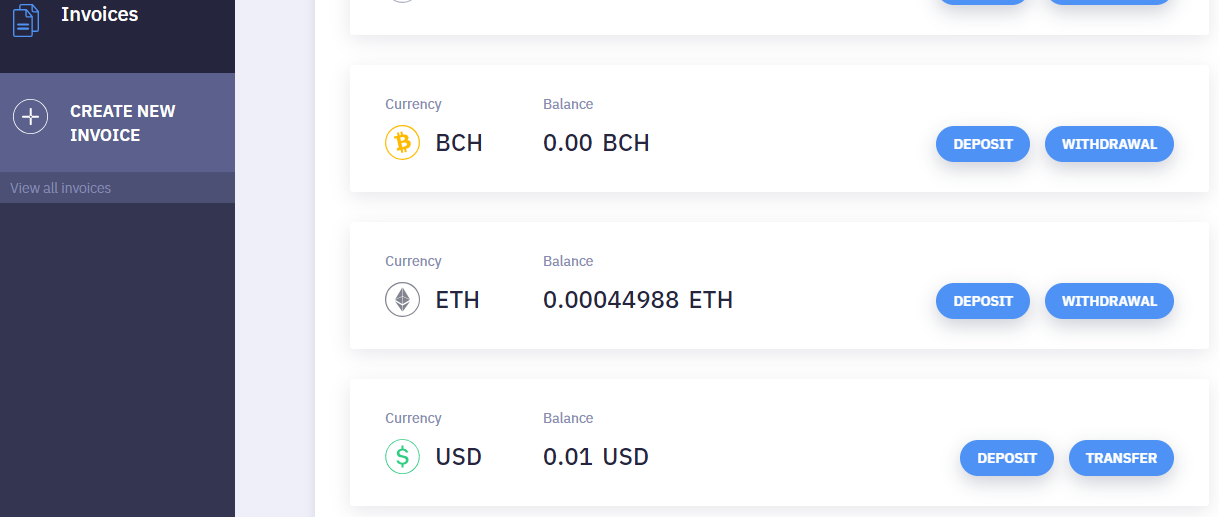
Task: Click the Invoices document icon in sidebar
Action: click(26, 19)
